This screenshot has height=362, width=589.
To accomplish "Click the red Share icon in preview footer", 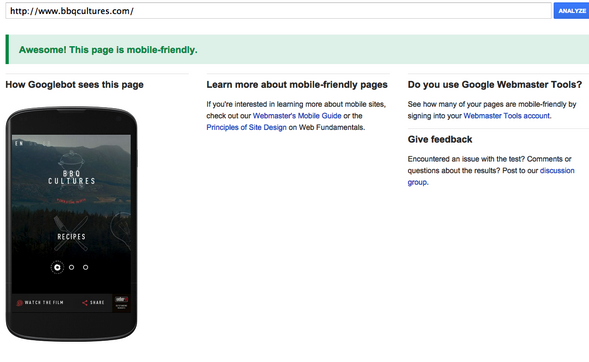I will point(85,303).
